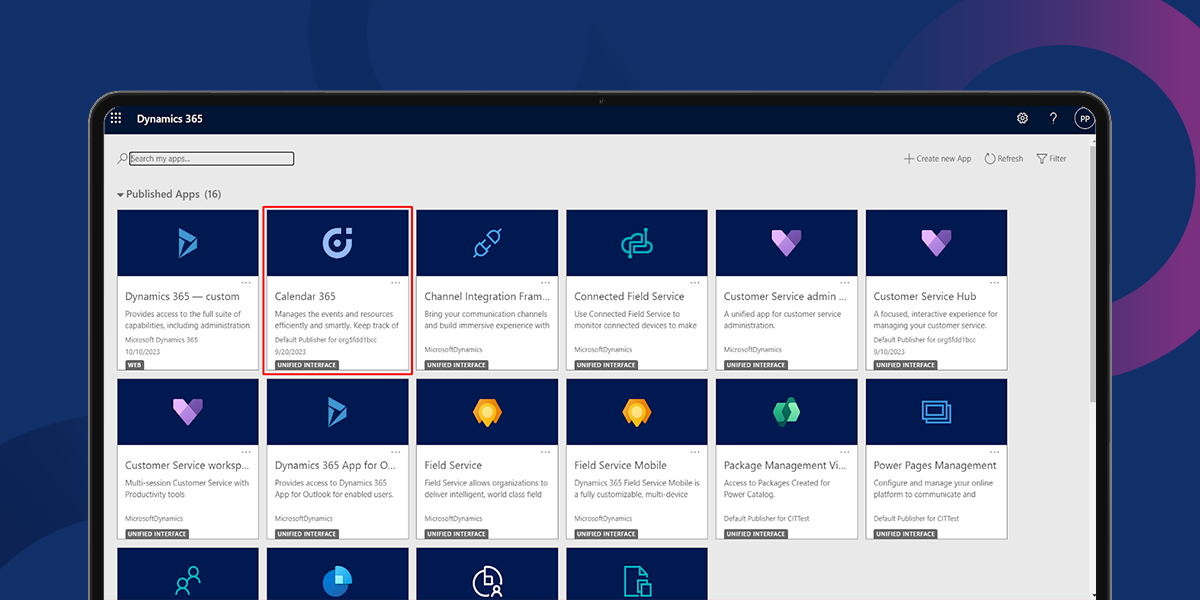Open the bottom-row circular person app icon
This screenshot has height=600, width=1200.
pyautogui.click(x=487, y=580)
